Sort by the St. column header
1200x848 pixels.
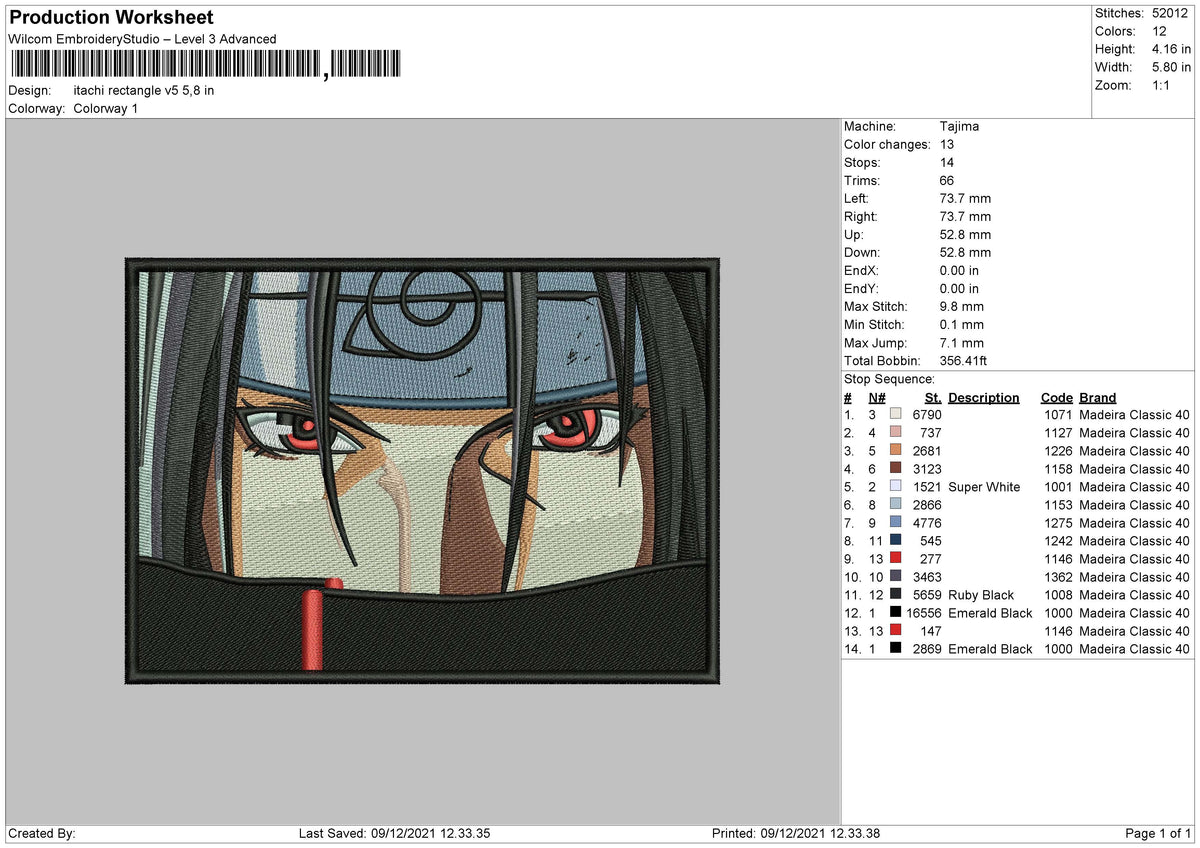point(931,397)
